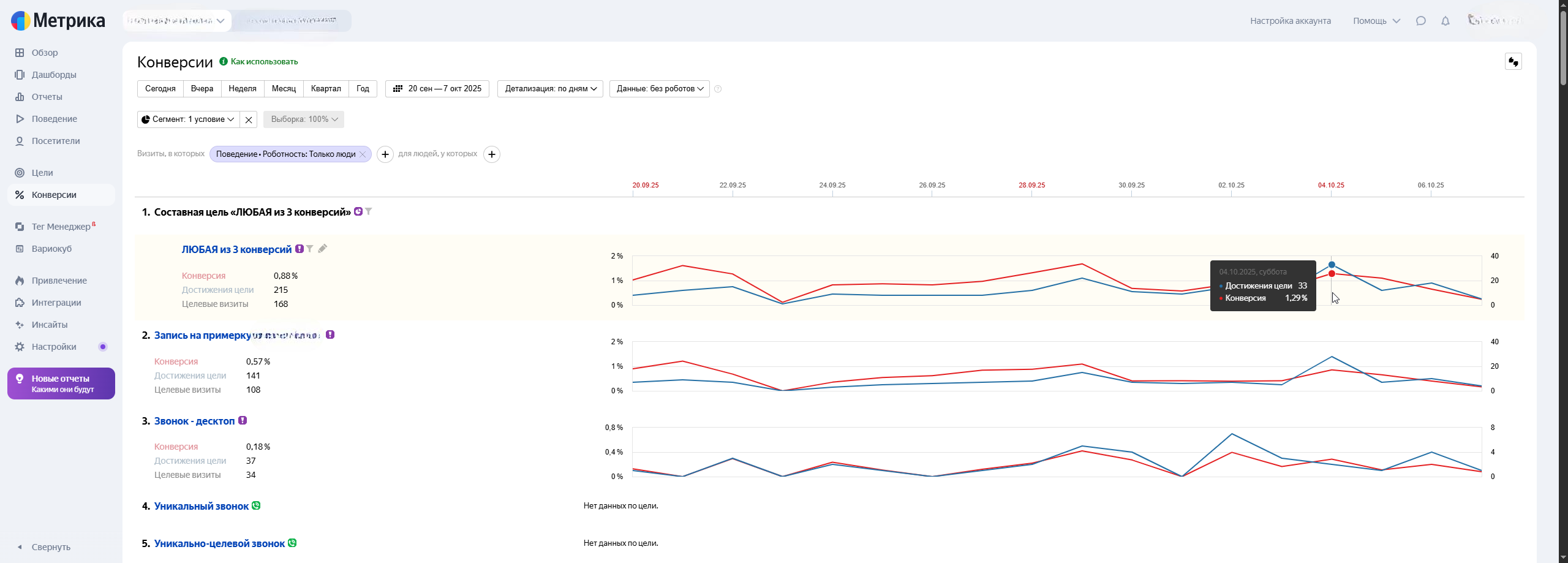Click the Новые отчеты promo banner
The image size is (1568, 563).
[x=61, y=384]
